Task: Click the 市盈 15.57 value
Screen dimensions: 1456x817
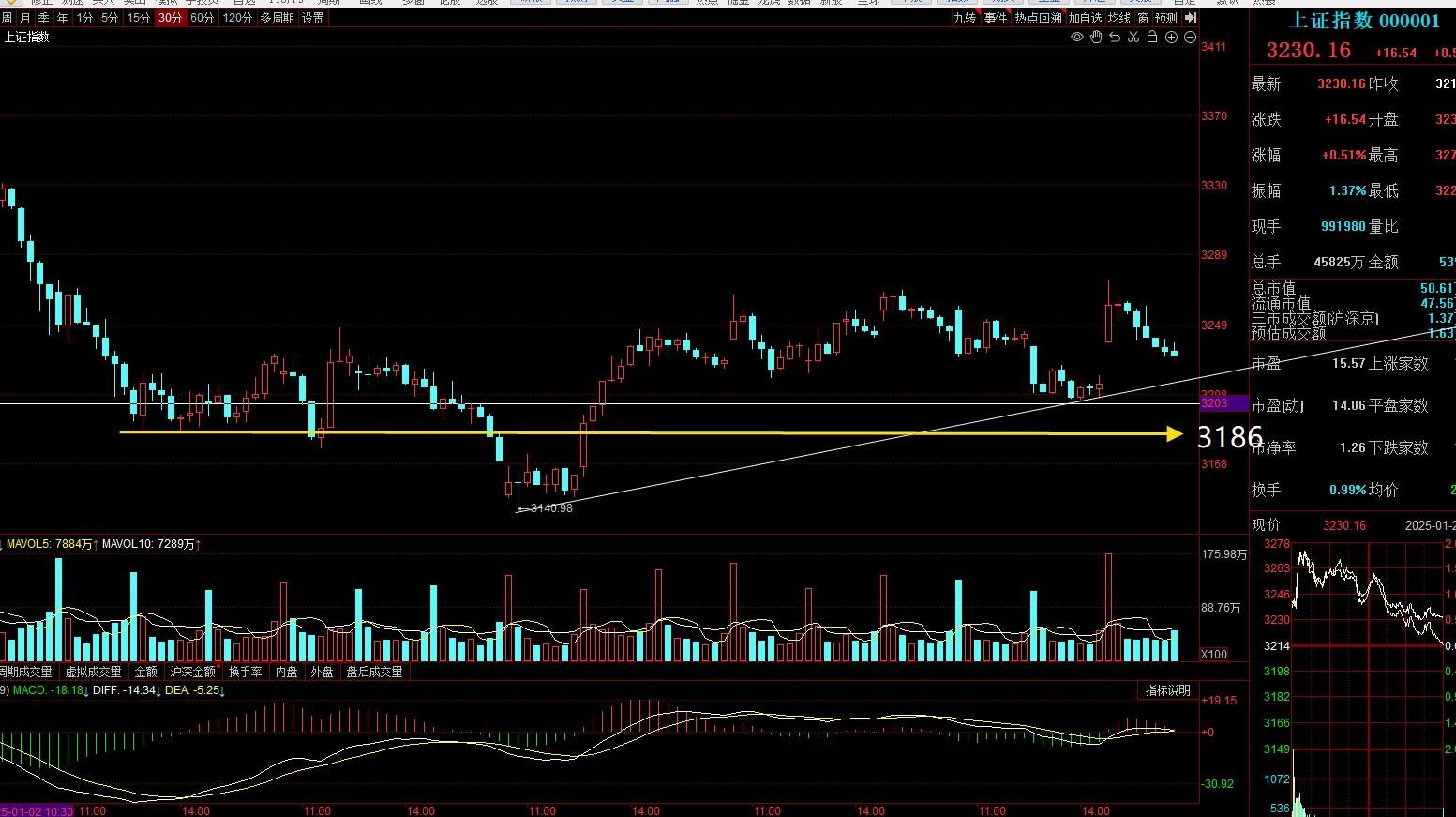Action: tap(1348, 363)
